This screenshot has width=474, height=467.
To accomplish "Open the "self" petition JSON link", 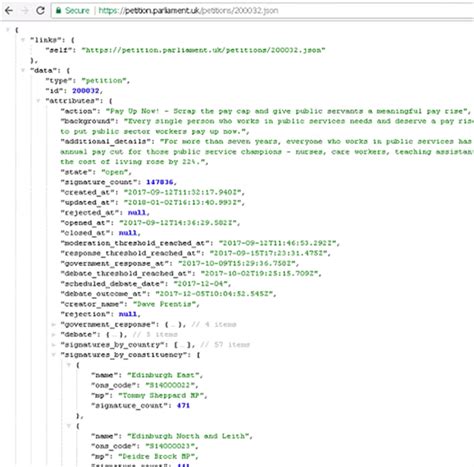I will pos(203,50).
